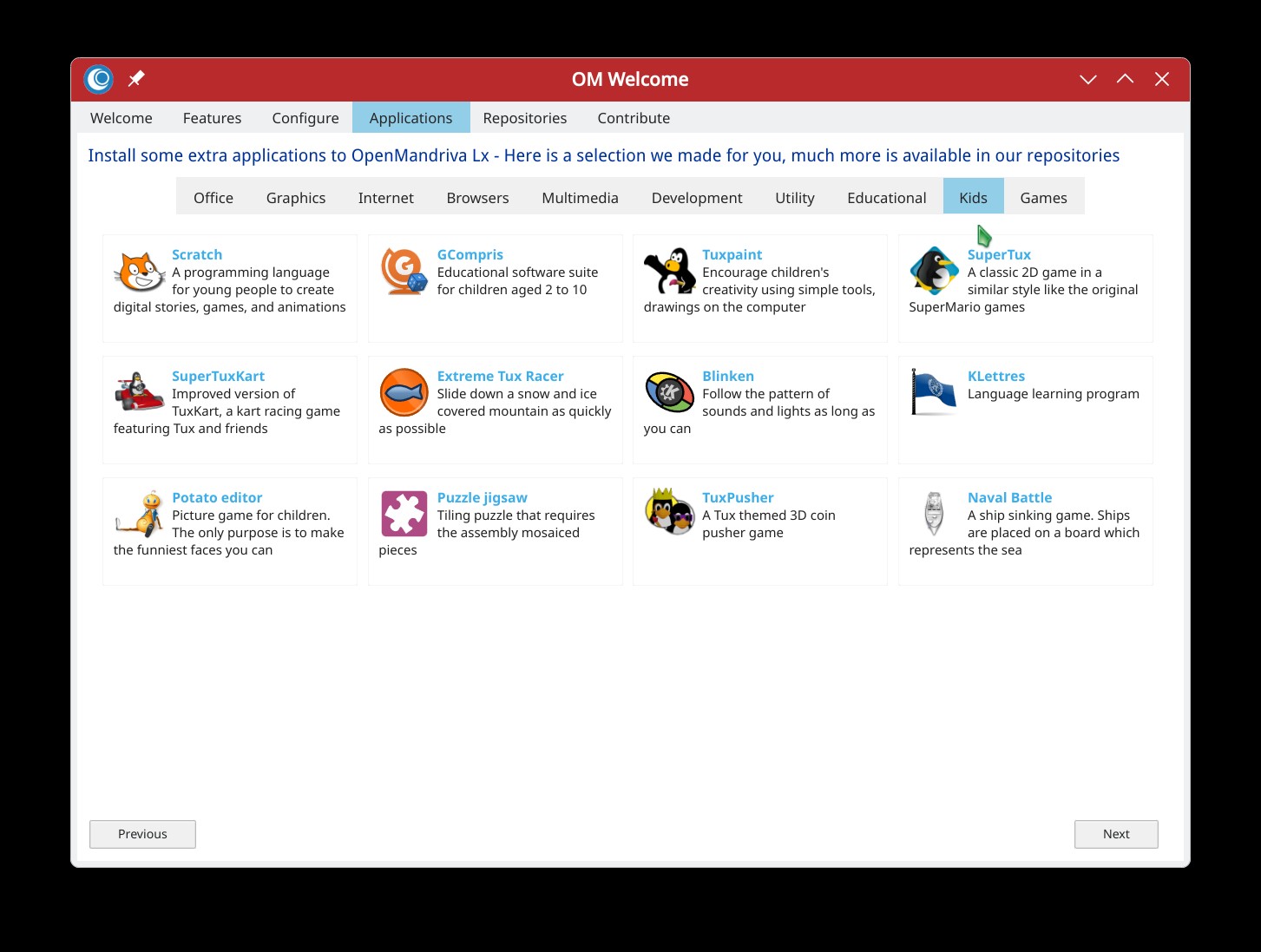Screen dimensions: 1261x952
Task: Switch to the Educational category
Action: click(x=887, y=198)
